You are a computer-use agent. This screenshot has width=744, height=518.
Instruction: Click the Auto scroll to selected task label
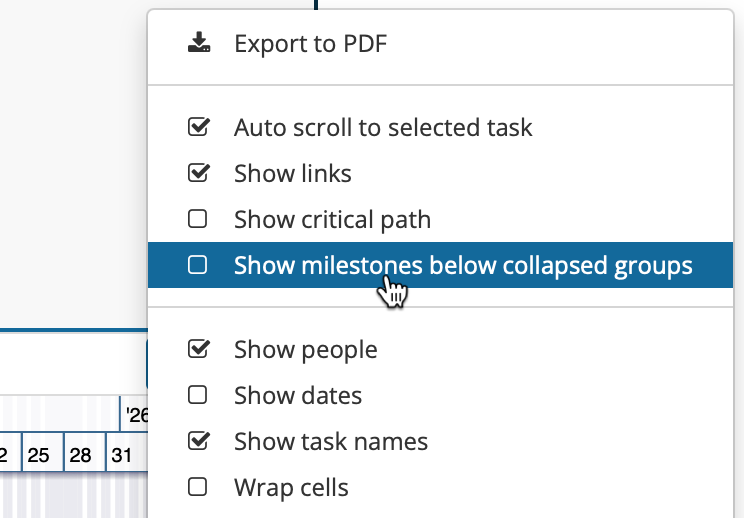click(x=383, y=128)
